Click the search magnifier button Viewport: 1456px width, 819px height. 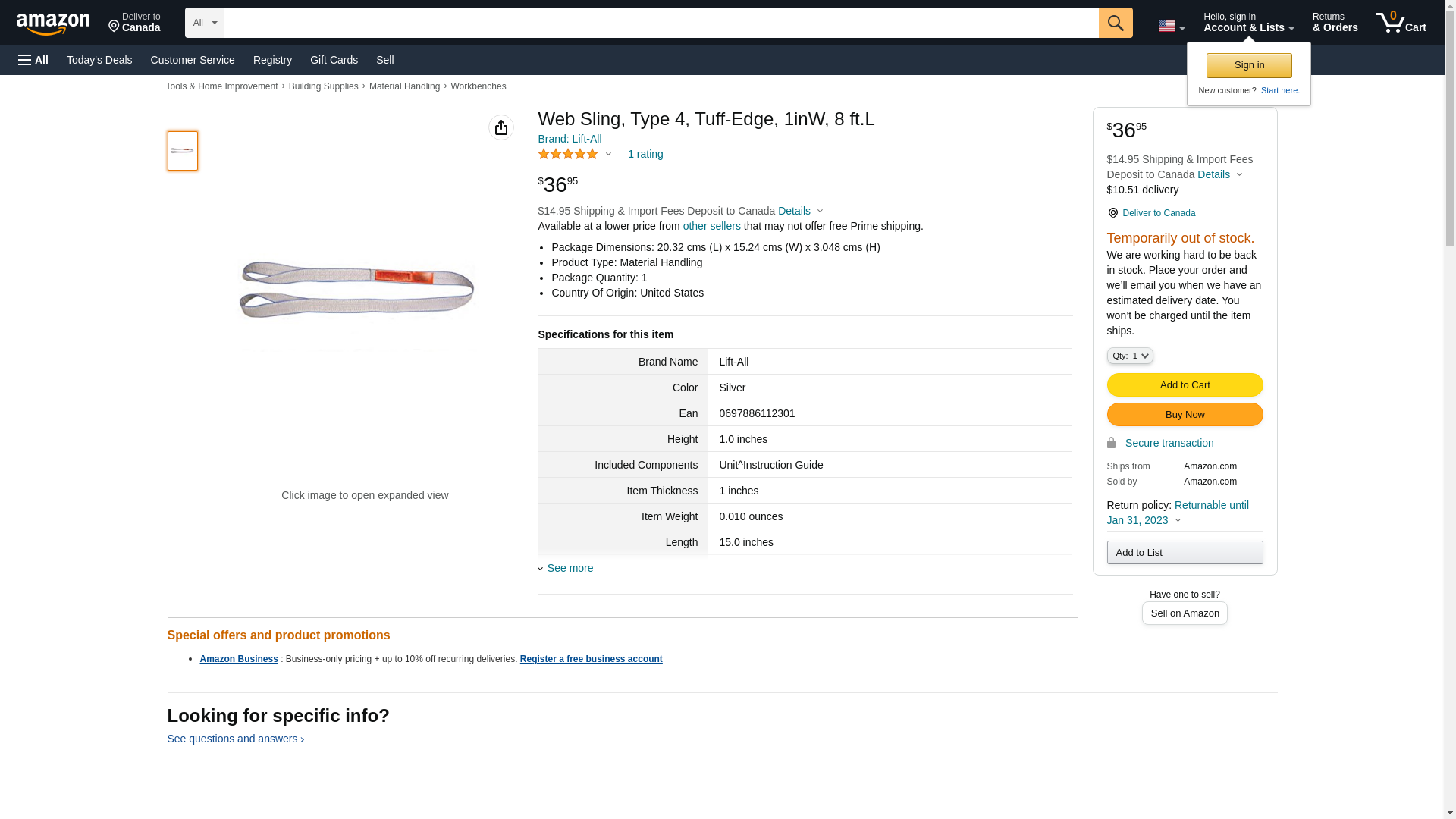coord(1115,23)
